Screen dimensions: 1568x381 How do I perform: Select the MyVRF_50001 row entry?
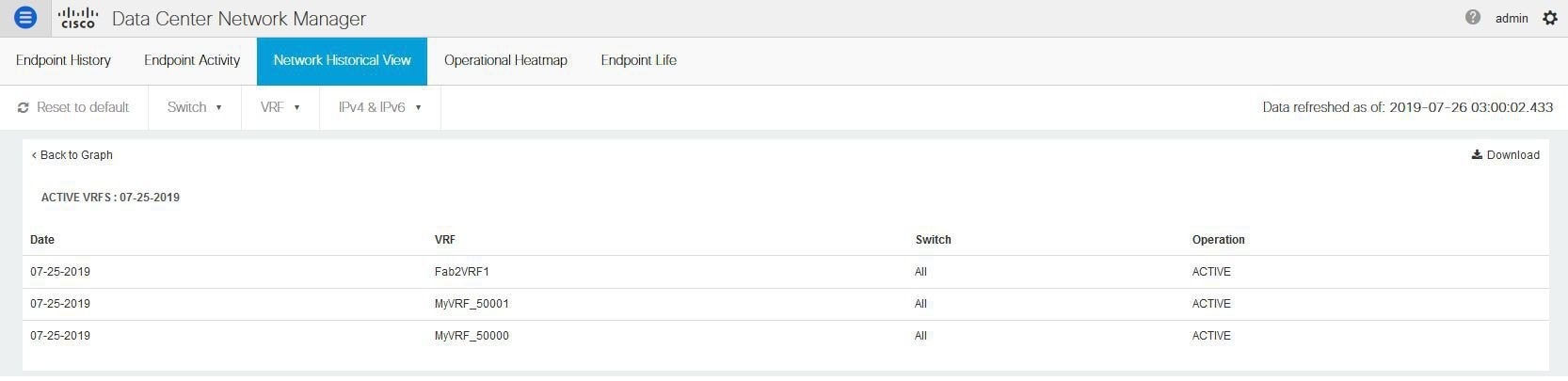click(x=472, y=304)
